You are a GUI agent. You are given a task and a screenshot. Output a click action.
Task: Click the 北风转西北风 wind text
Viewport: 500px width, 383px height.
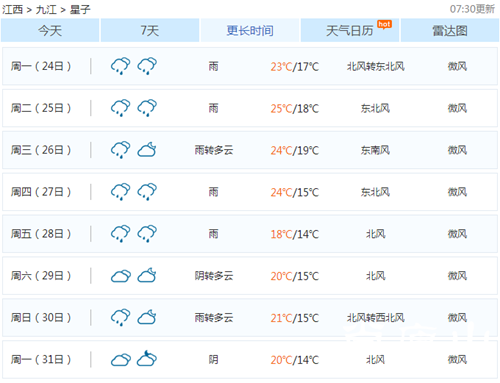[x=376, y=318]
